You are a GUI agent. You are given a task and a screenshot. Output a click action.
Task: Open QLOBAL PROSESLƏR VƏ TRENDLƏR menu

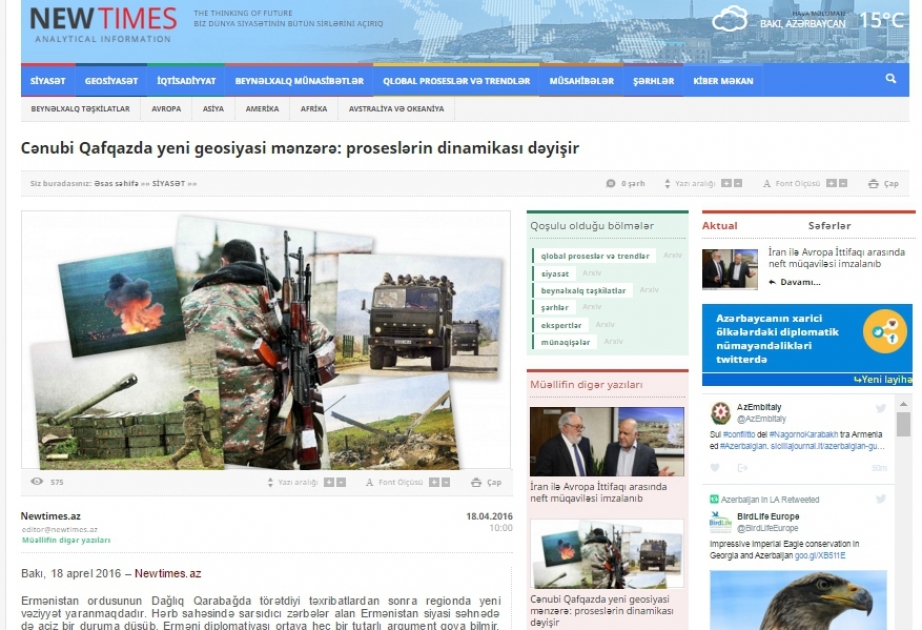(456, 81)
